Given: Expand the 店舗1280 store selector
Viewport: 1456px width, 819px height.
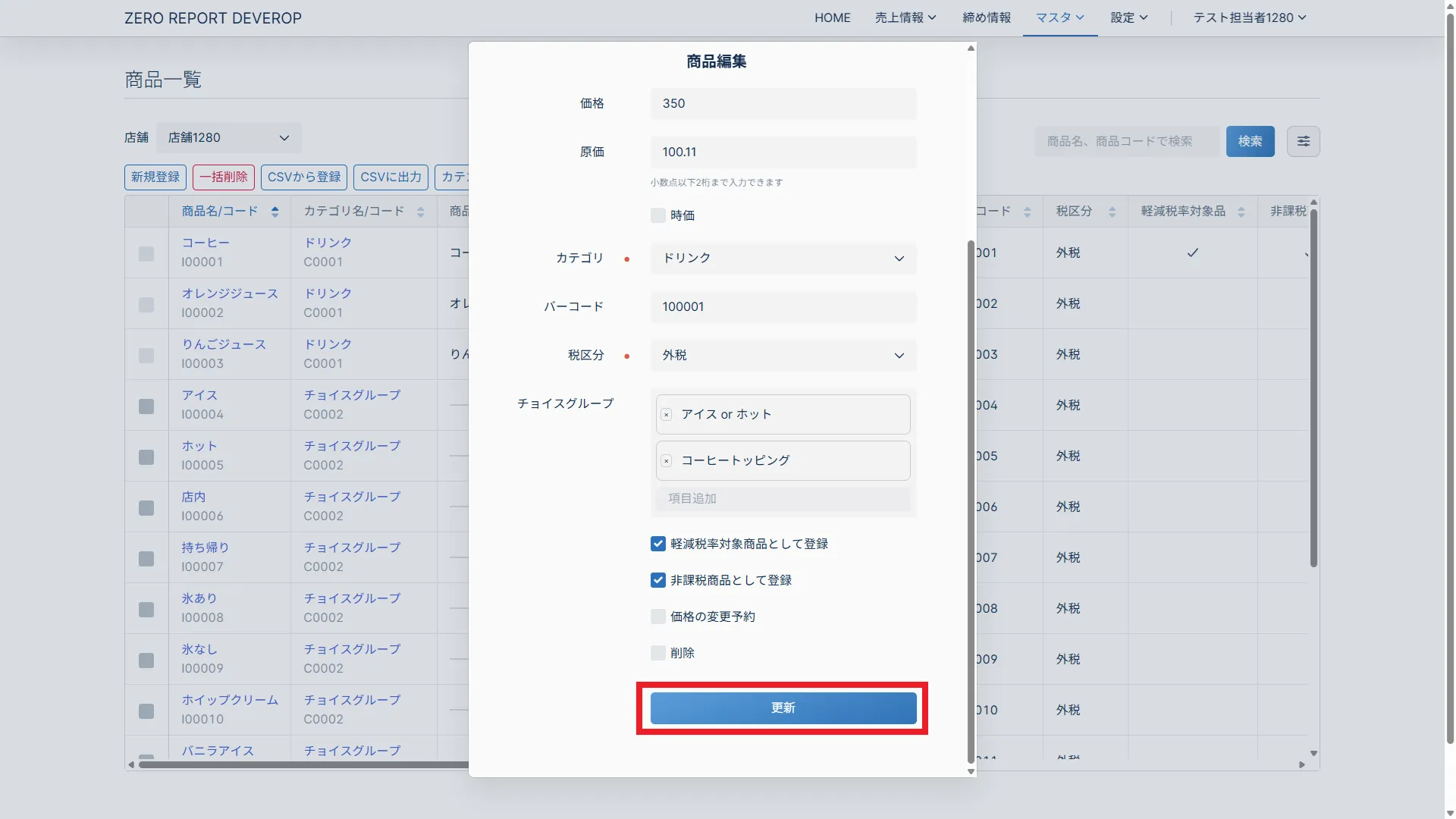Looking at the screenshot, I should coord(228,138).
